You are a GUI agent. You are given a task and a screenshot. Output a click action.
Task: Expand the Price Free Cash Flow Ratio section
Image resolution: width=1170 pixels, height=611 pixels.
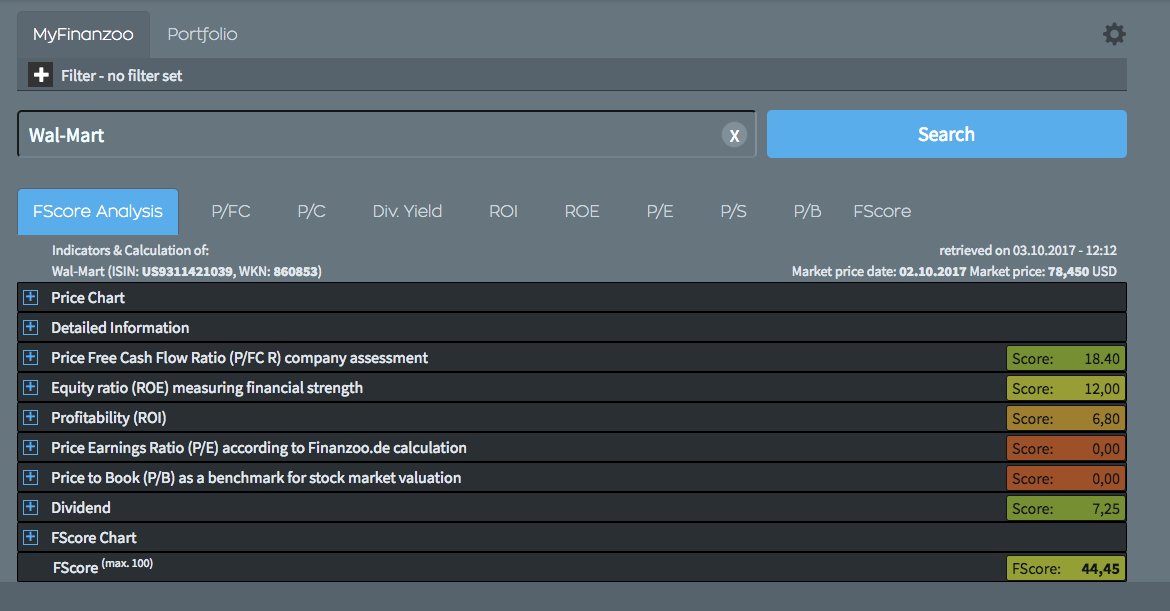(x=30, y=357)
